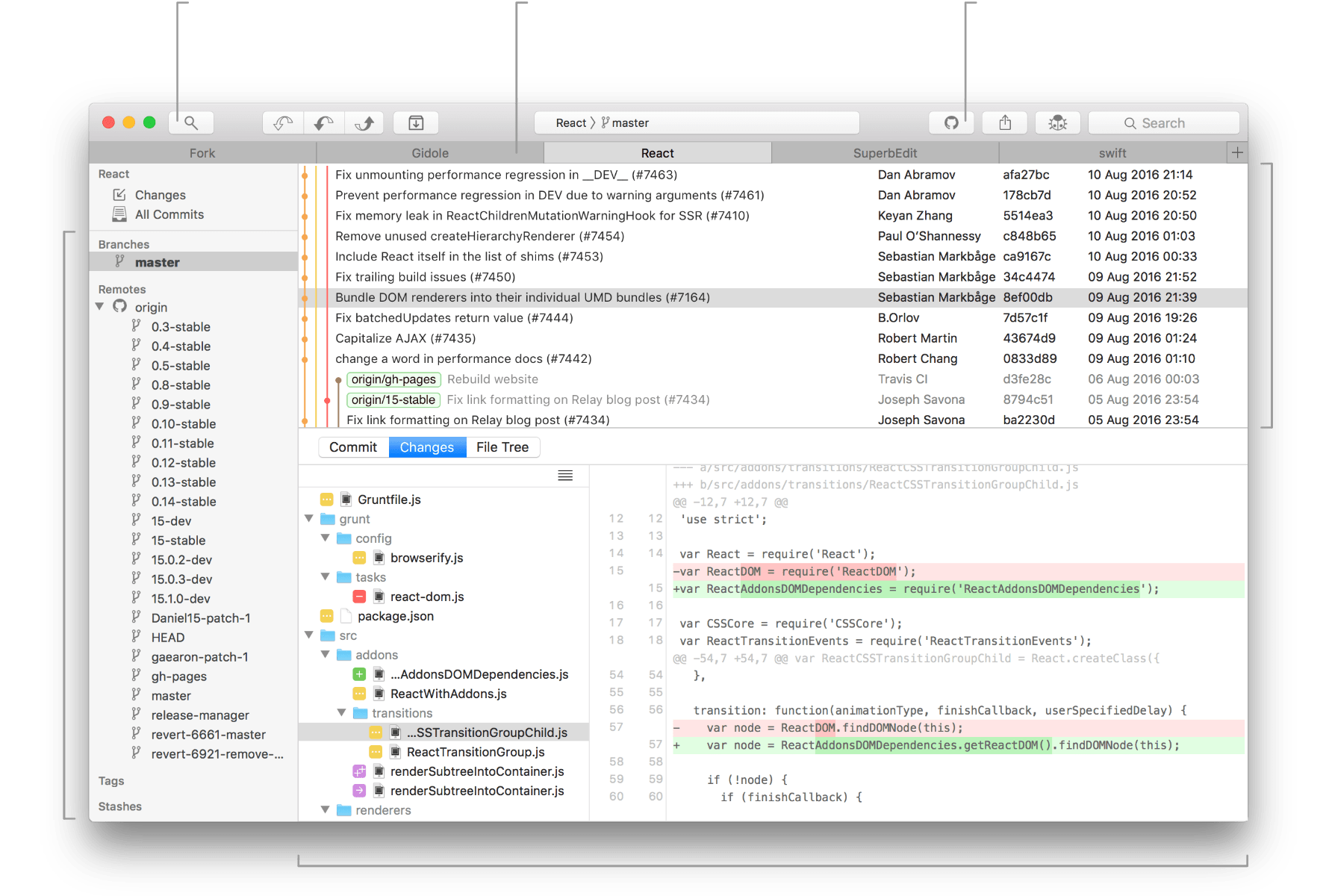The image size is (1329, 896).
Task: Select the master branch under Branches
Action: (193, 261)
